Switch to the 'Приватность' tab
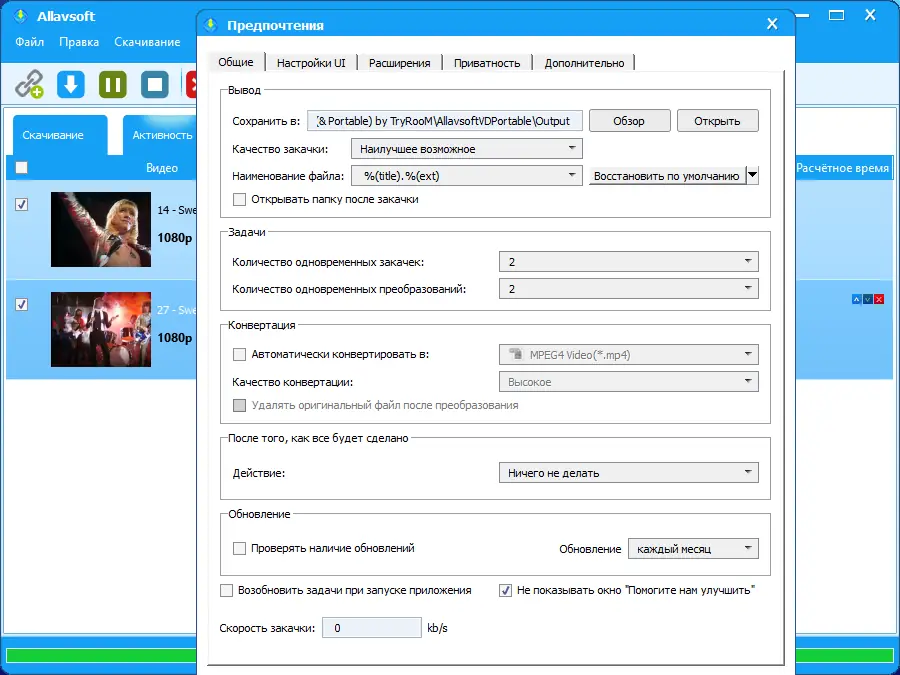The image size is (900, 675). point(487,62)
